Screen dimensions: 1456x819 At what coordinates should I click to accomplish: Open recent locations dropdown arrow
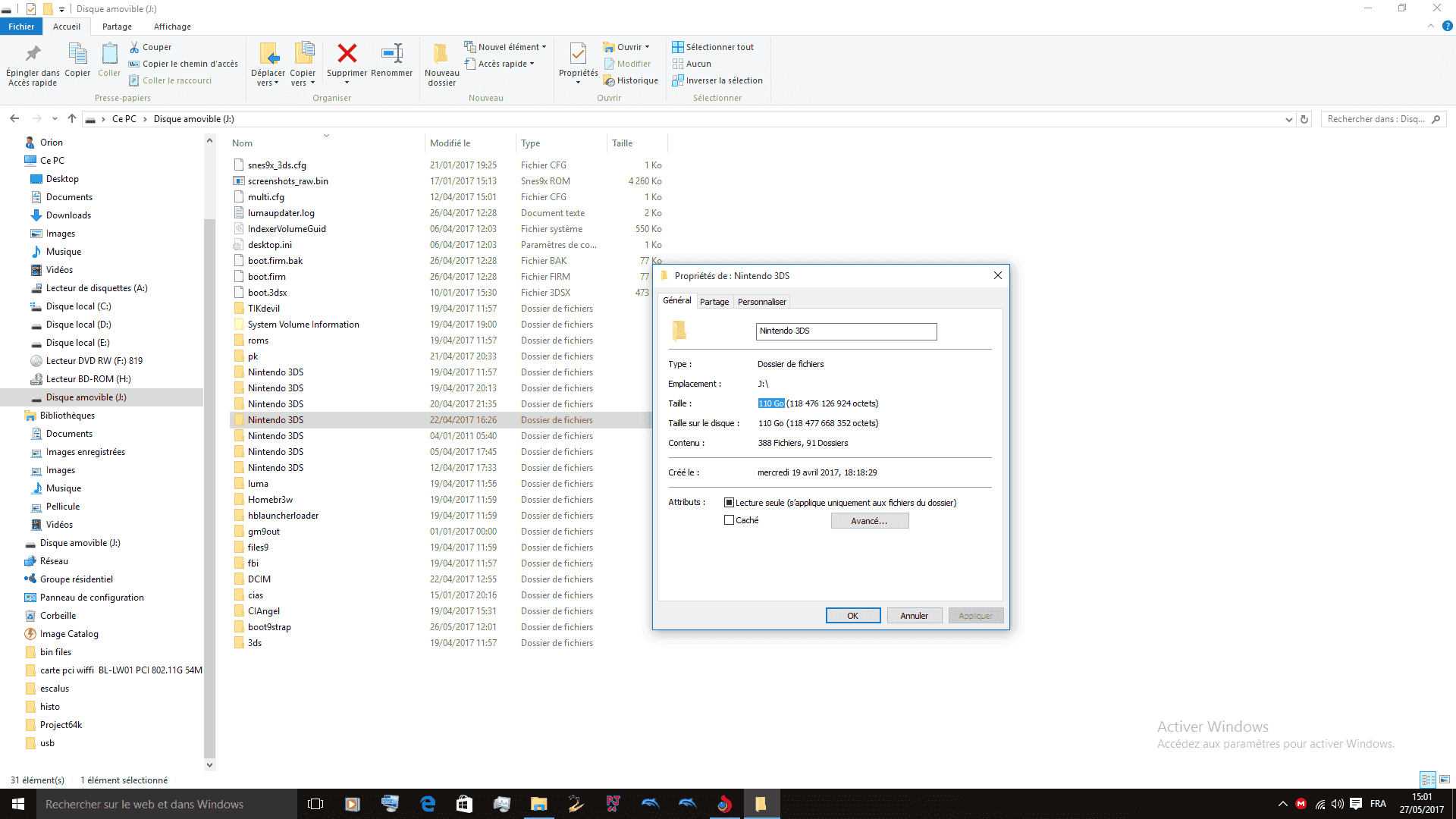point(55,119)
